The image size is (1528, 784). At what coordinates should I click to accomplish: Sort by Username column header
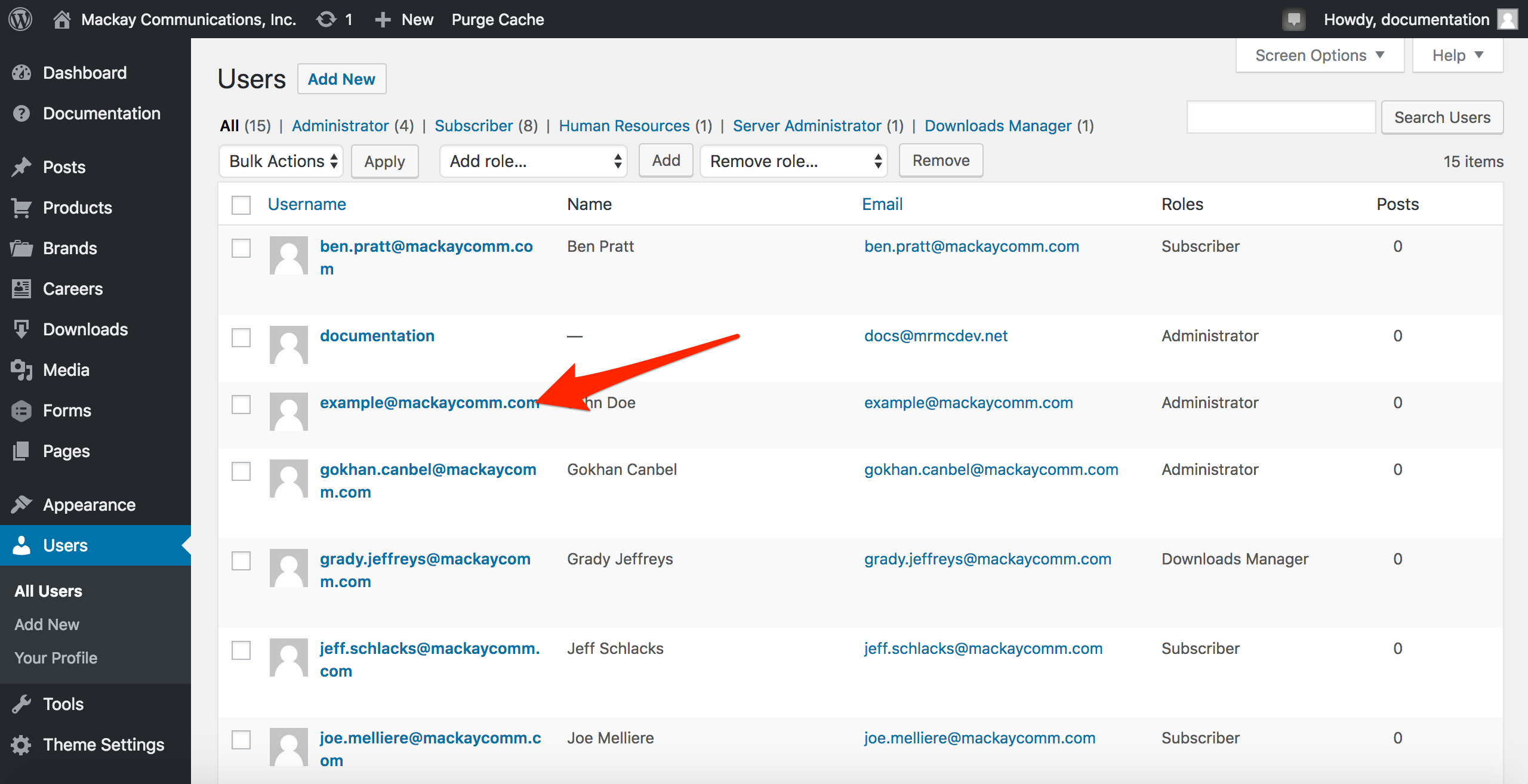coord(307,204)
